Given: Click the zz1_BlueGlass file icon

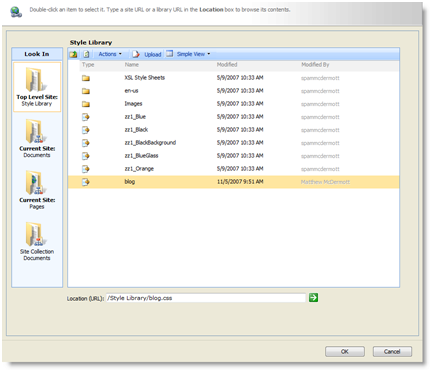Looking at the screenshot, I should (86, 156).
